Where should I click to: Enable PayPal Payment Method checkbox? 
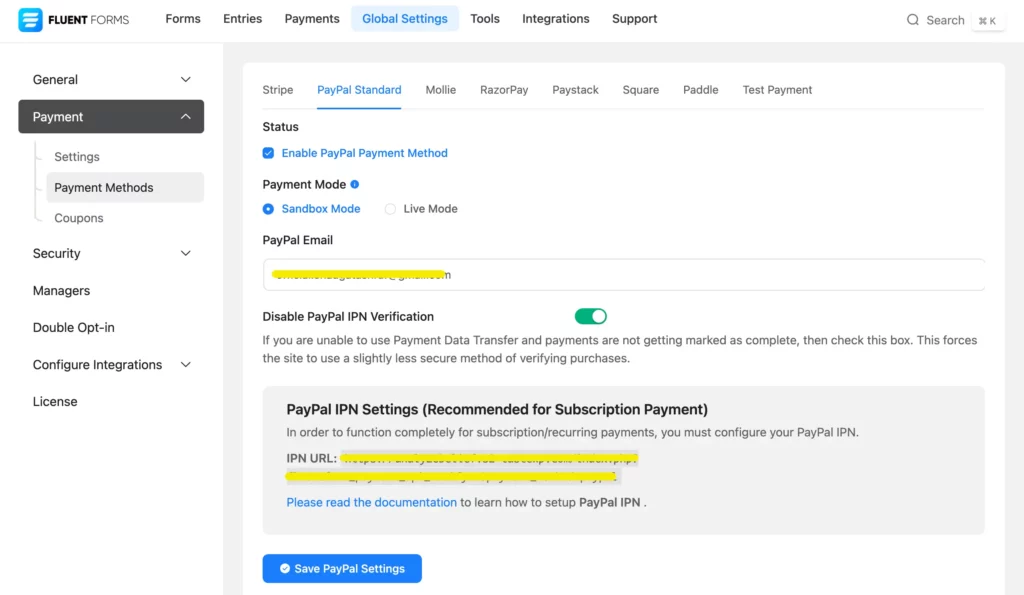[x=268, y=153]
